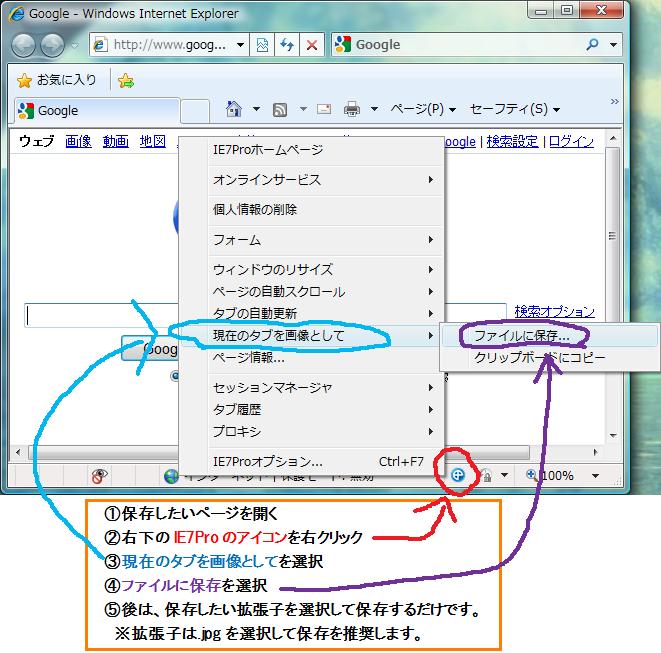This screenshot has height=653, width=661.
Task: Select 現在のタブを画像として menu item
Action: (x=311, y=336)
